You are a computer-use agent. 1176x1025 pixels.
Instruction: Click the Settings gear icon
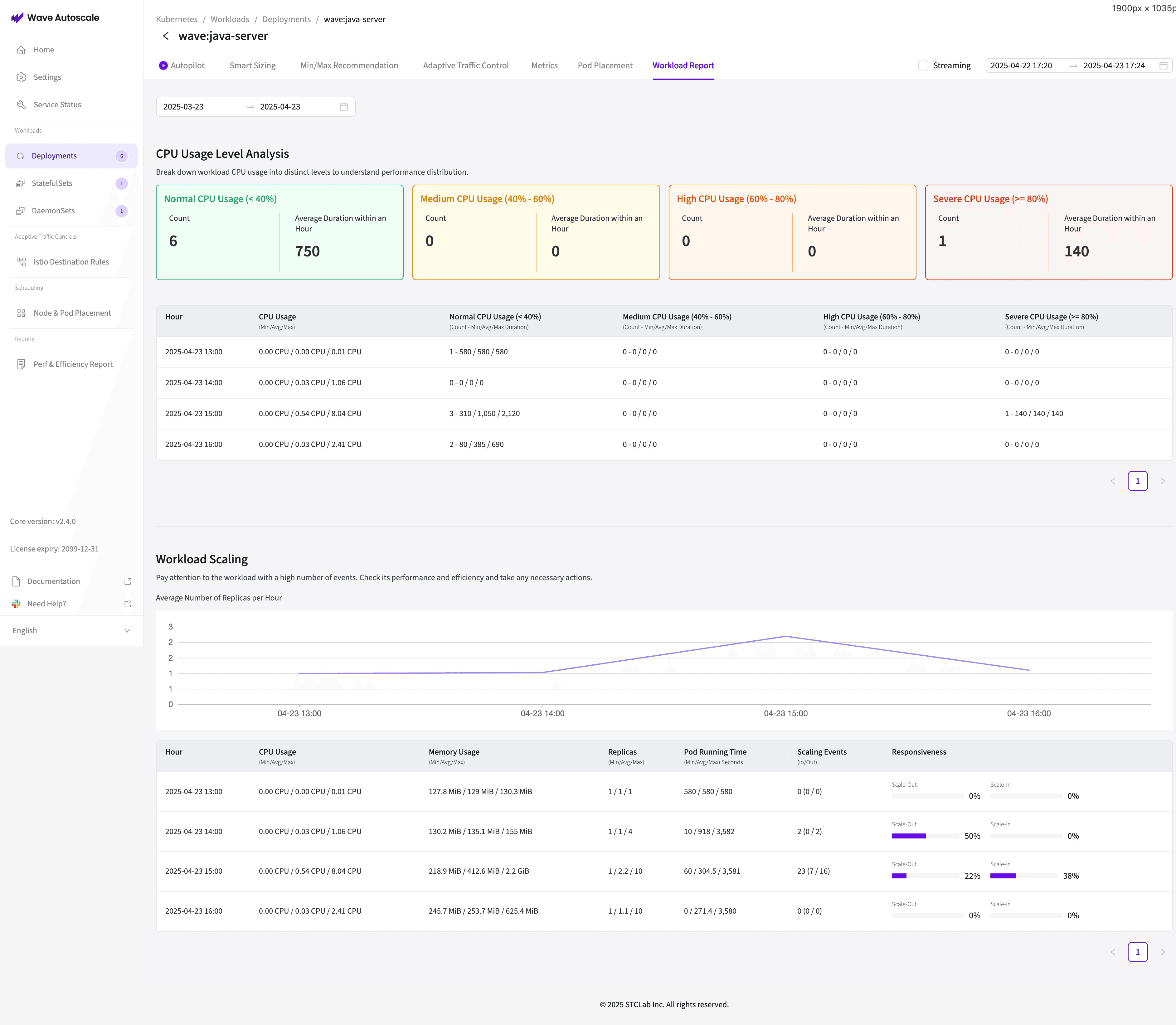tap(21, 77)
